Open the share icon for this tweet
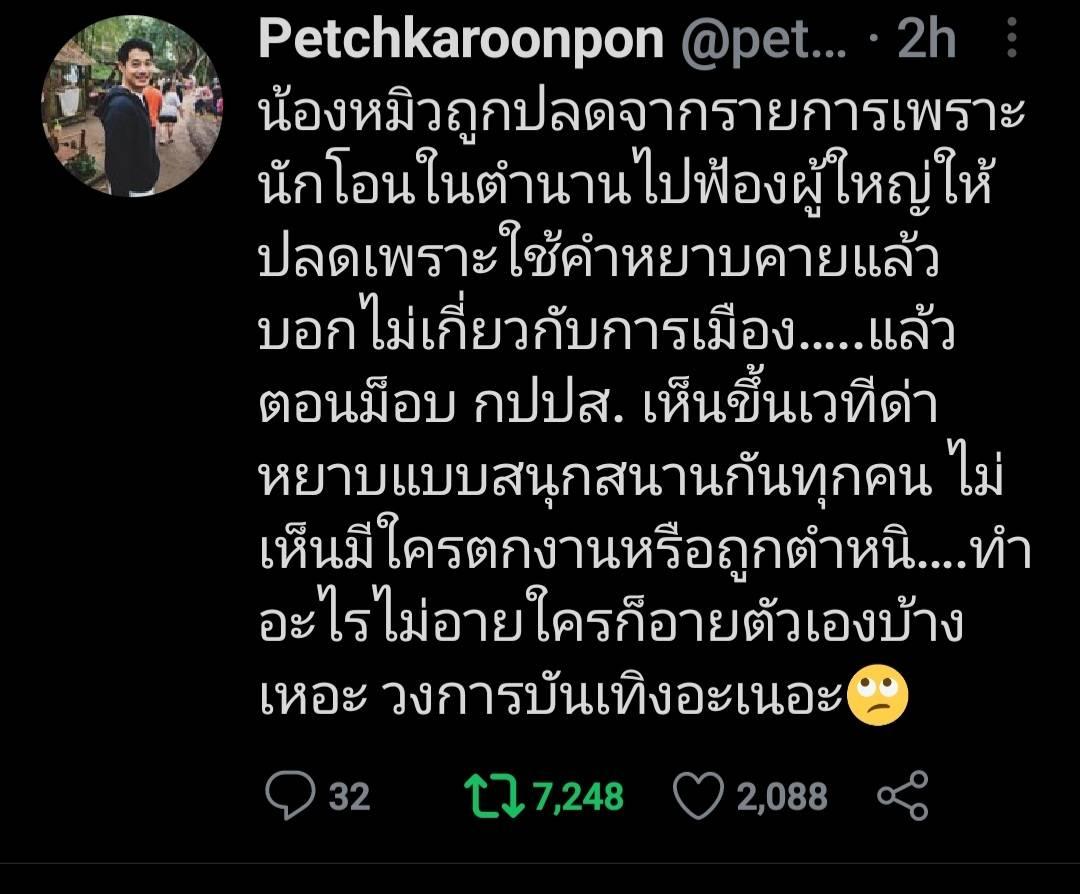 pyautogui.click(x=902, y=796)
